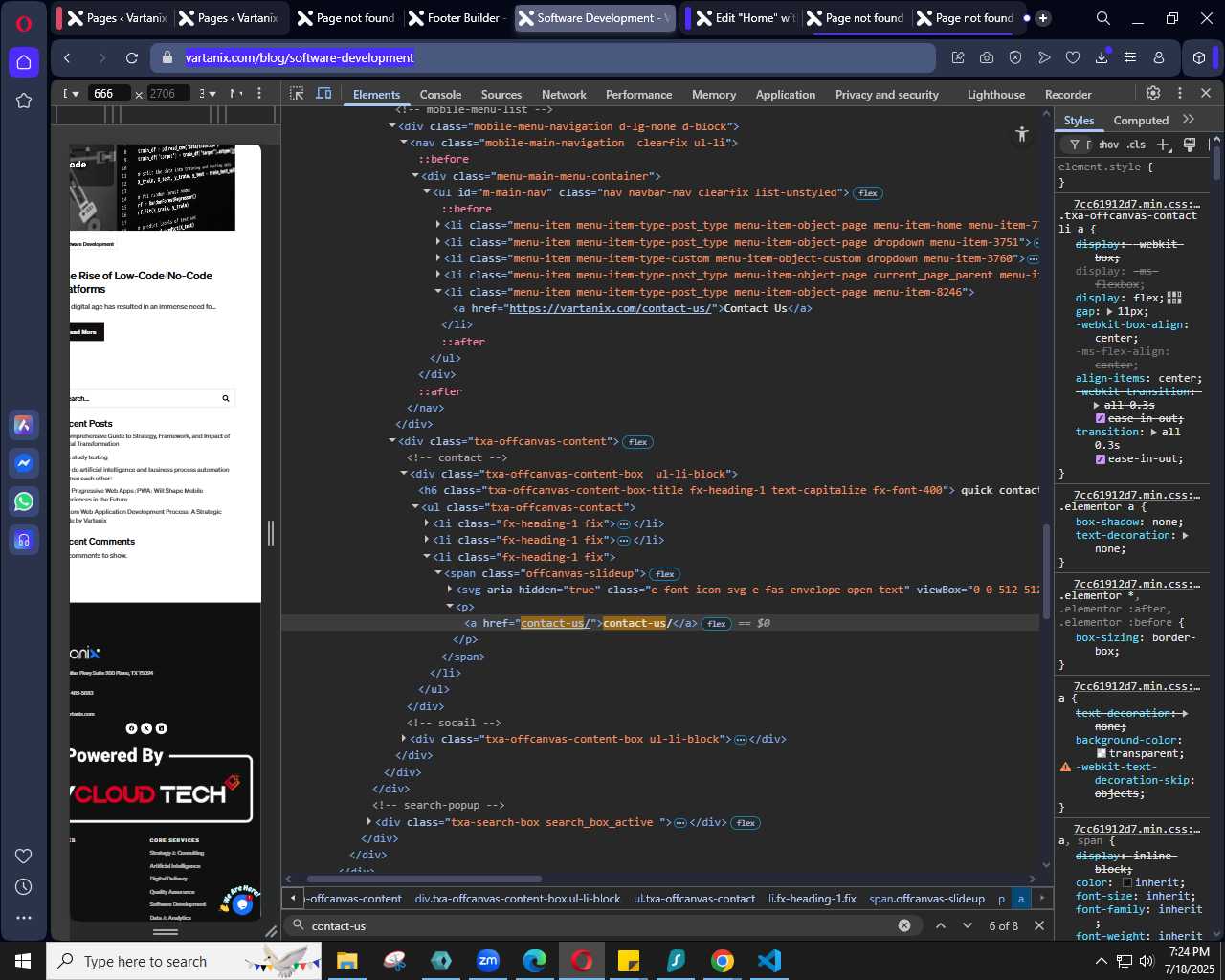Click the vartanix.com/contact-us/ href link

[611, 308]
